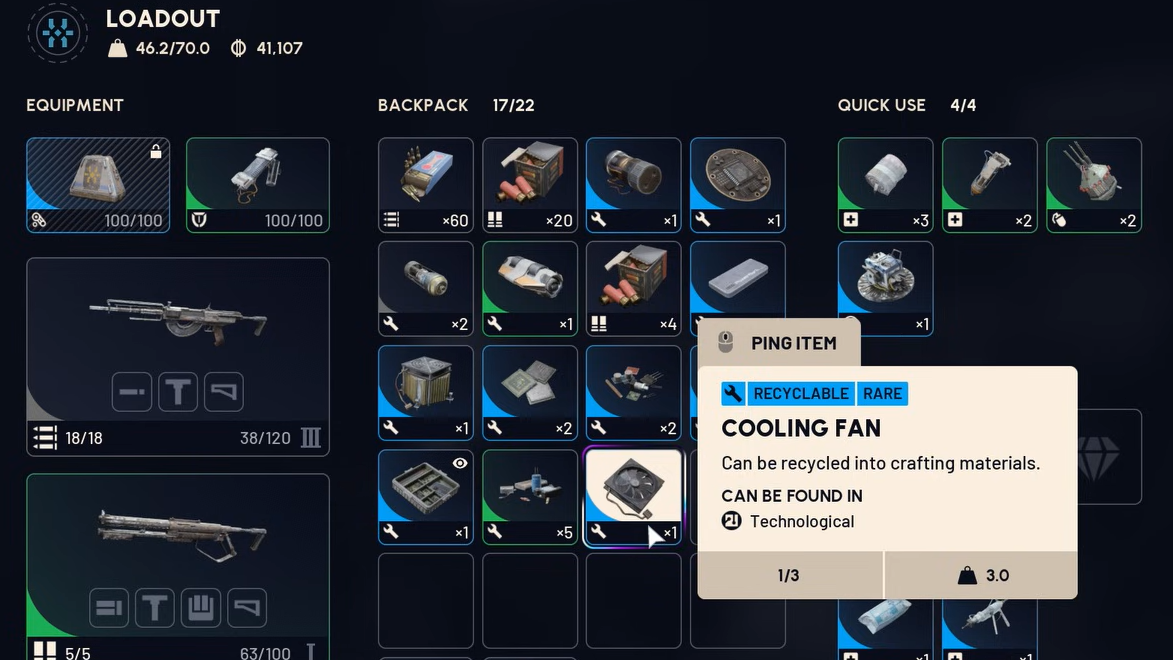
Task: Click the Ping Item prompt
Action: tap(780, 343)
